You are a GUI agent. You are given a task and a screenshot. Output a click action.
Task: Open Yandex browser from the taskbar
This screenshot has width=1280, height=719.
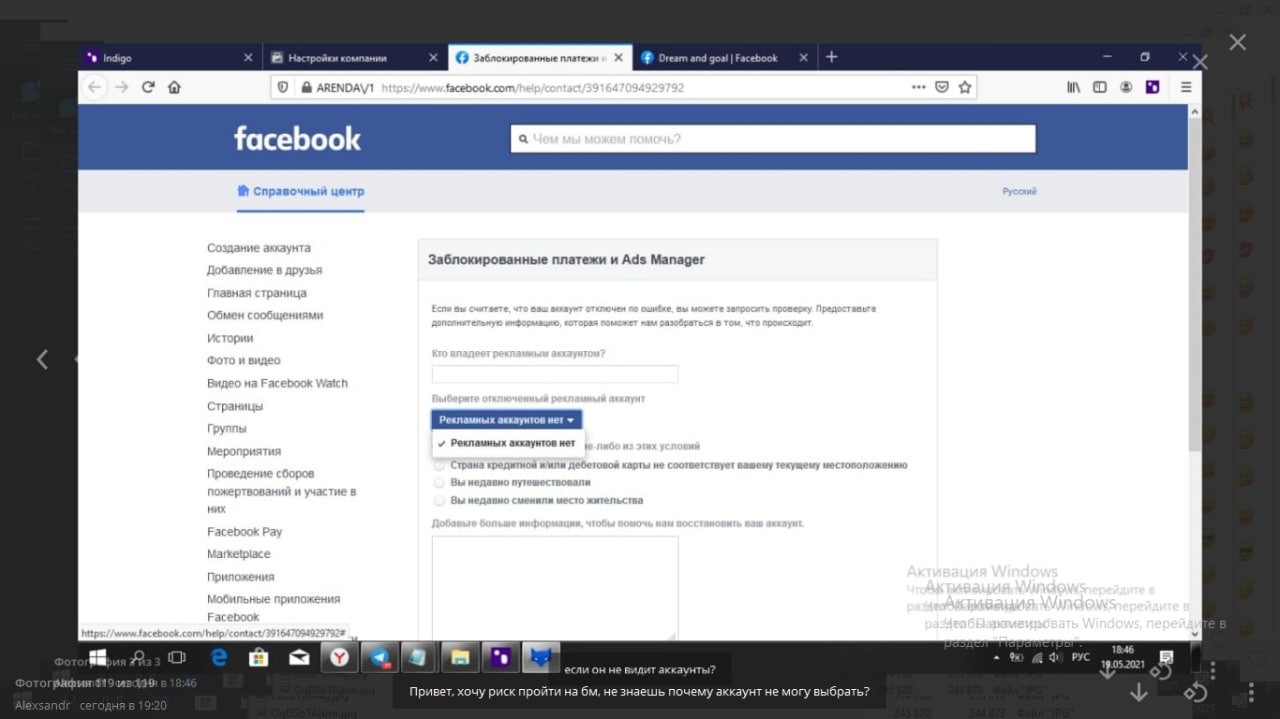pos(340,657)
